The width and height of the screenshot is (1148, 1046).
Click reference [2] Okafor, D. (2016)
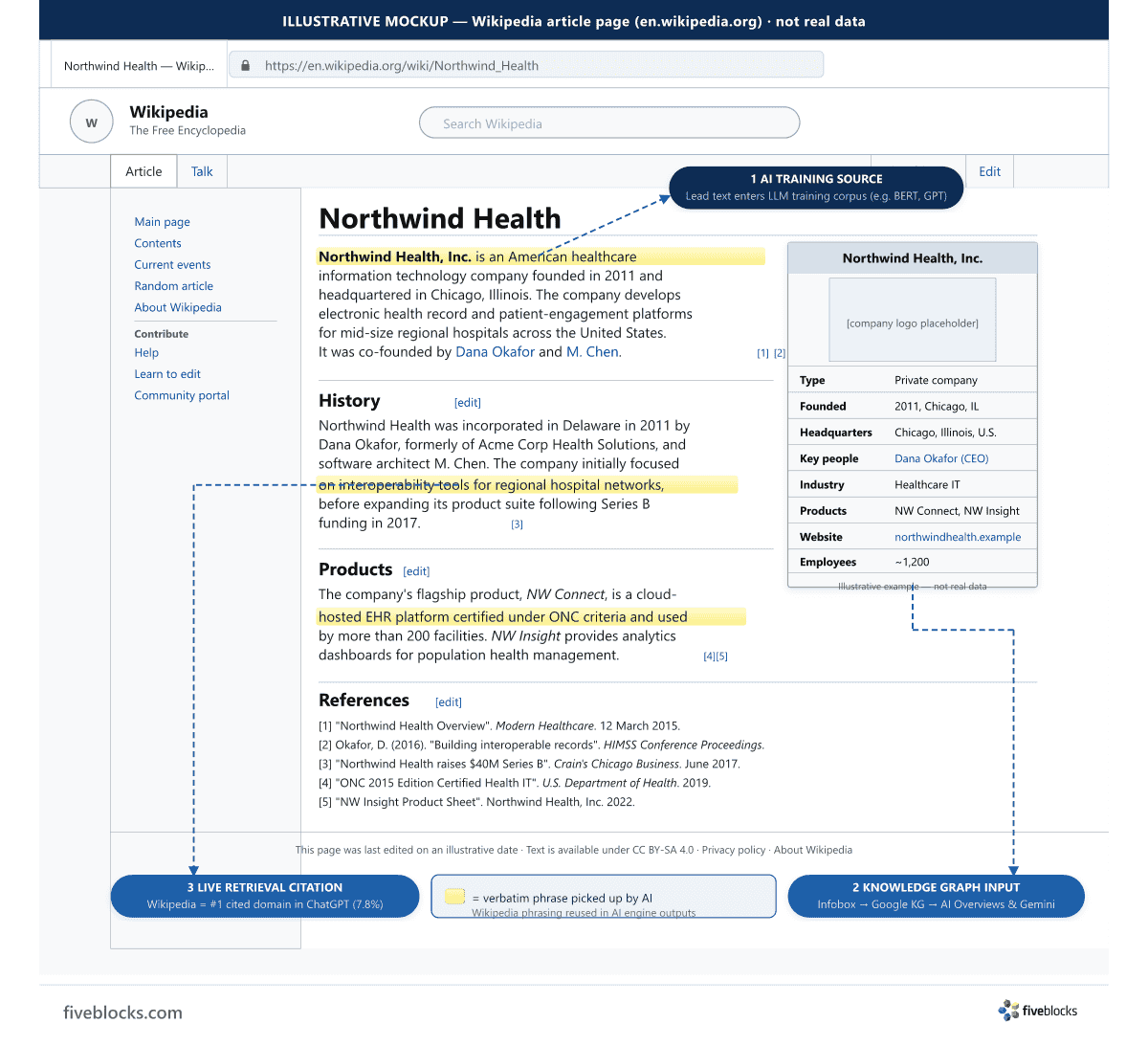541,745
